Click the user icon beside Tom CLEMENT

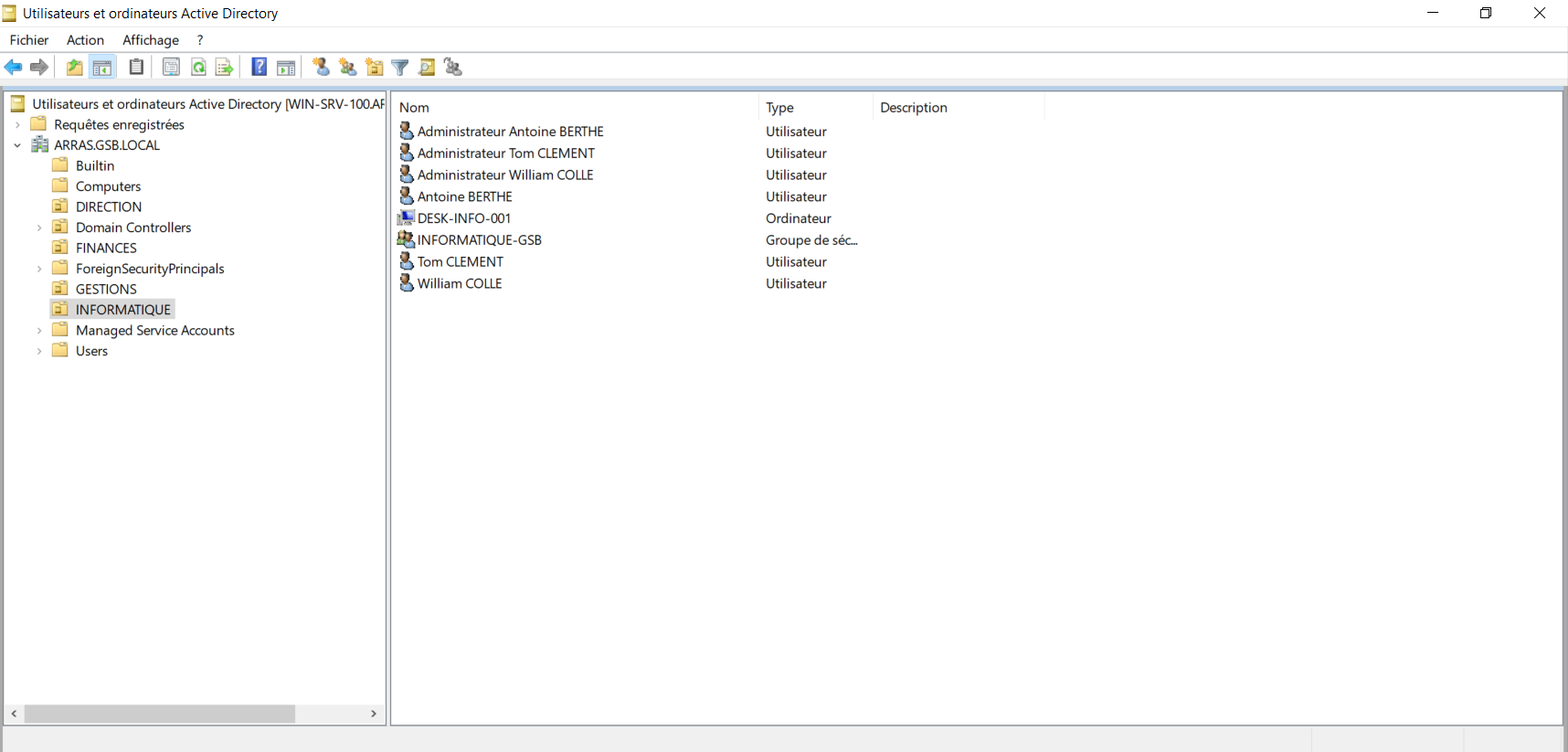coord(407,261)
